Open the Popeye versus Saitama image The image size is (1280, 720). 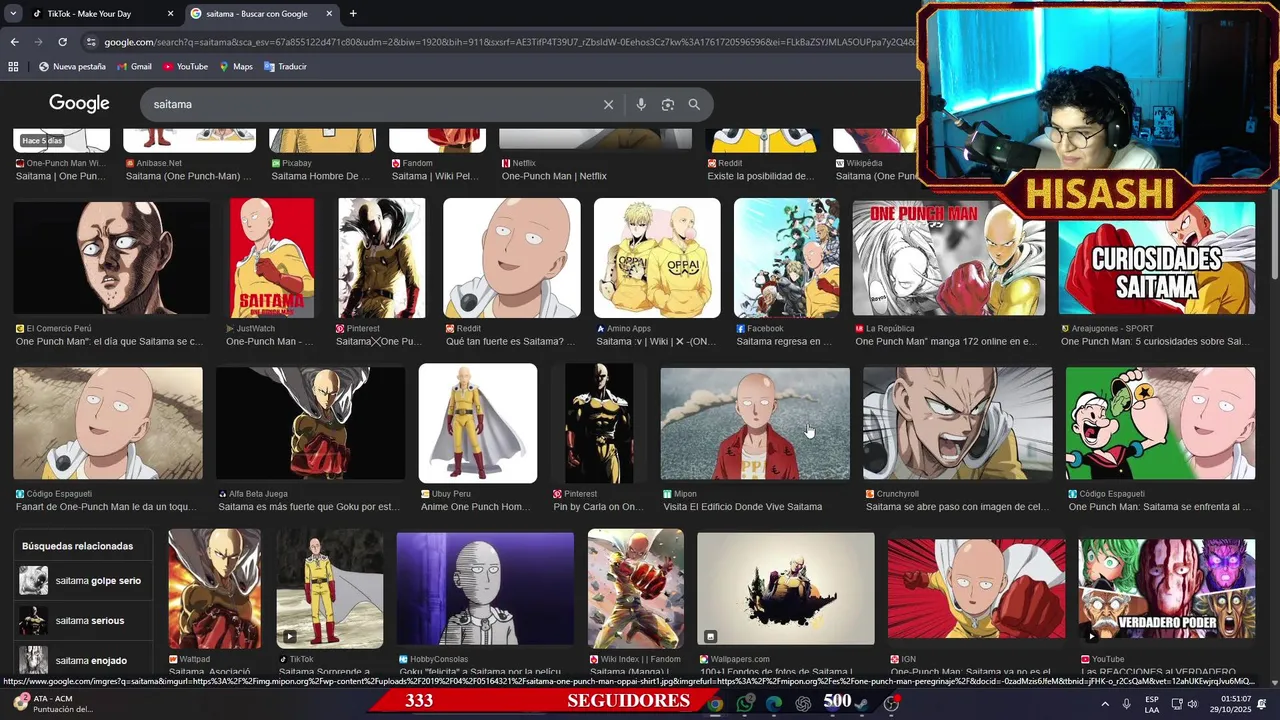point(1161,424)
